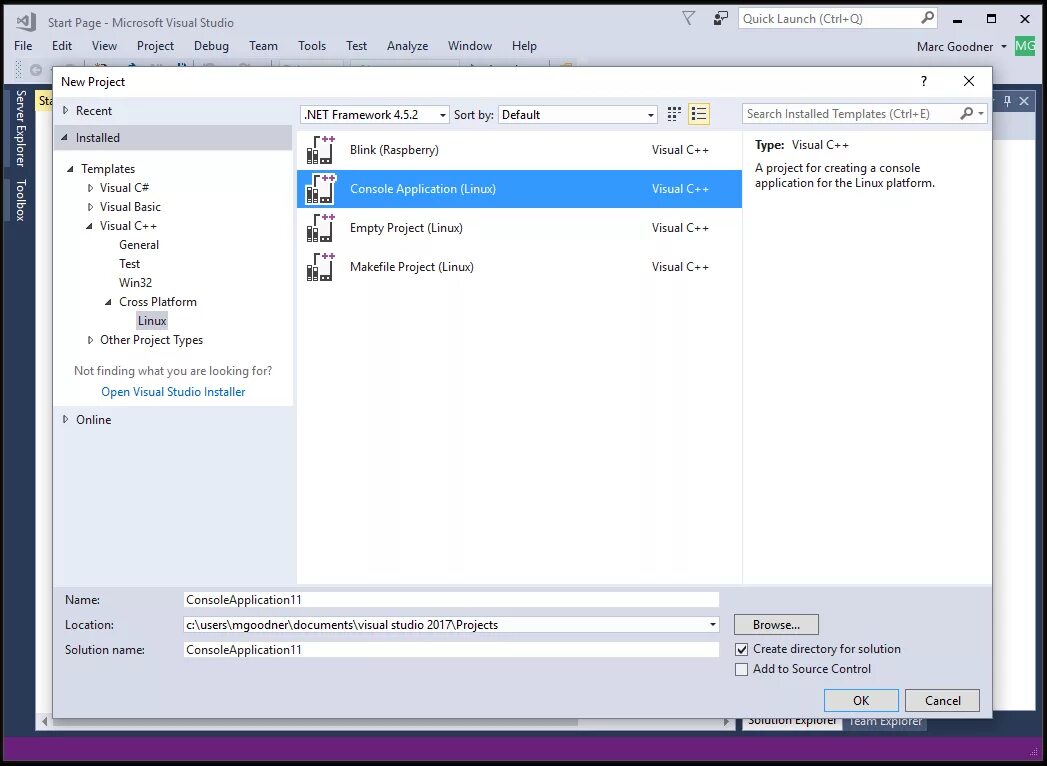Click the Visual Studio logo icon
1047x766 pixels.
tap(26, 21)
